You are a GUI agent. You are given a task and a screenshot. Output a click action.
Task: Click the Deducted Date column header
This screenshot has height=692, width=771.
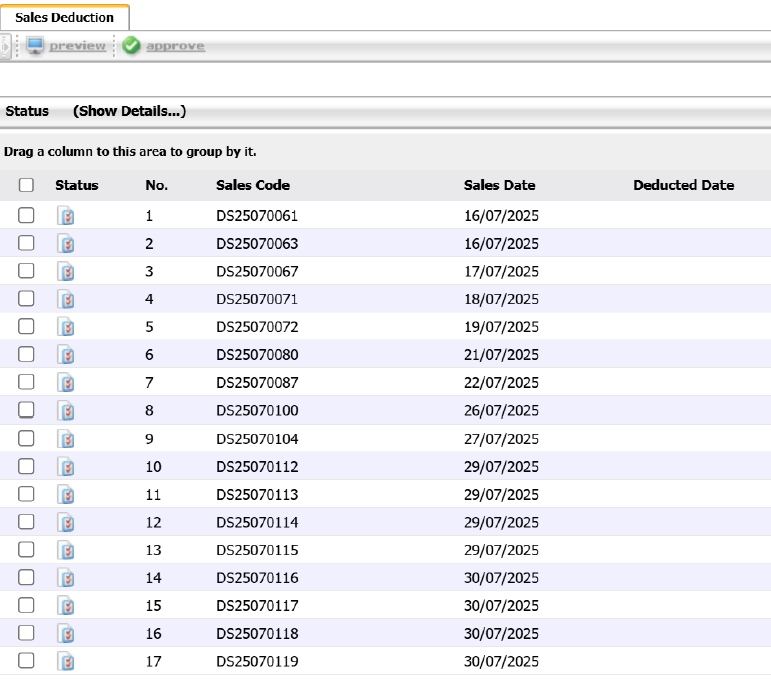[683, 185]
